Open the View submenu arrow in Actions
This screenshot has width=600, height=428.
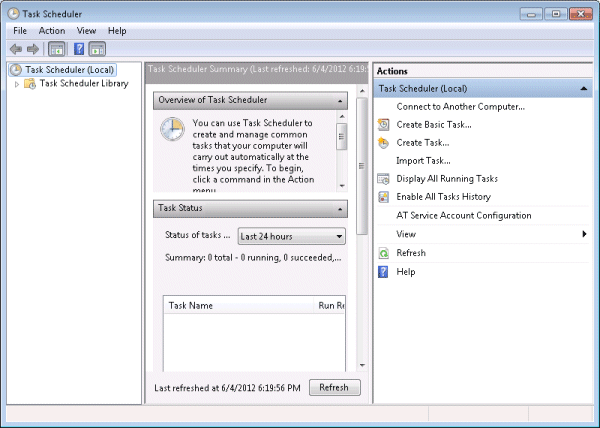pyautogui.click(x=584, y=234)
